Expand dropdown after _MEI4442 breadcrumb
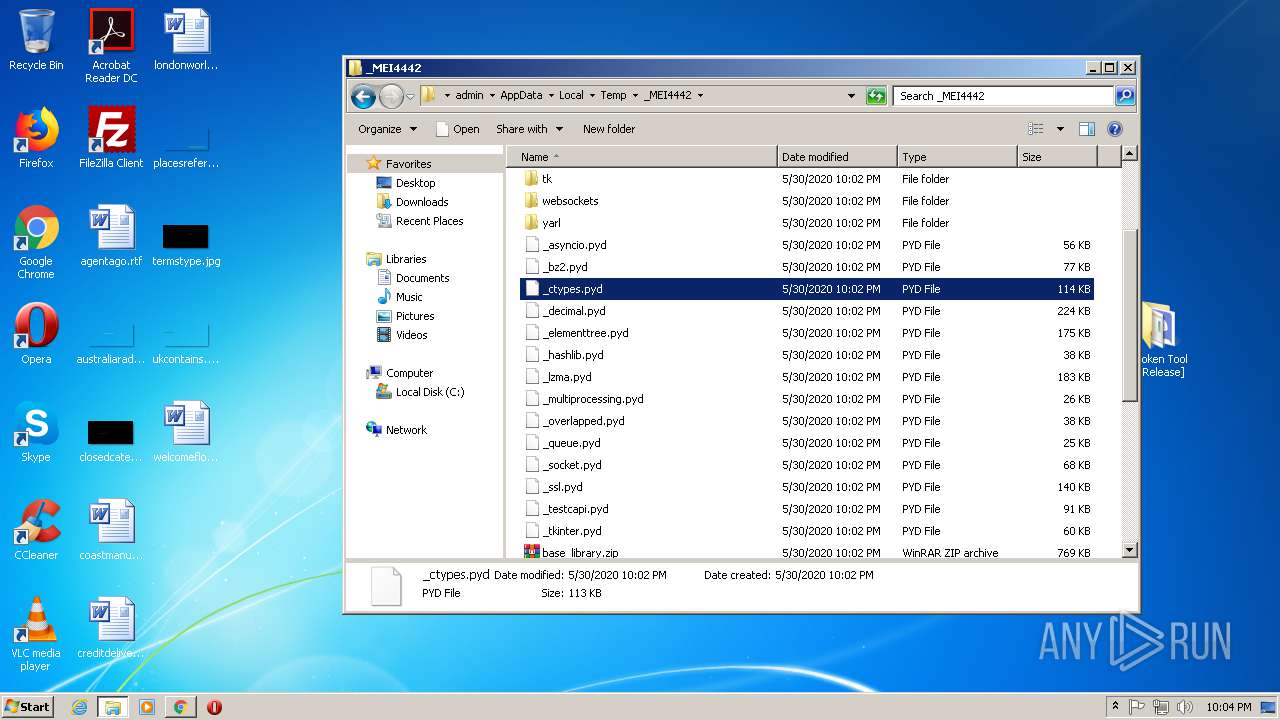 (x=700, y=96)
